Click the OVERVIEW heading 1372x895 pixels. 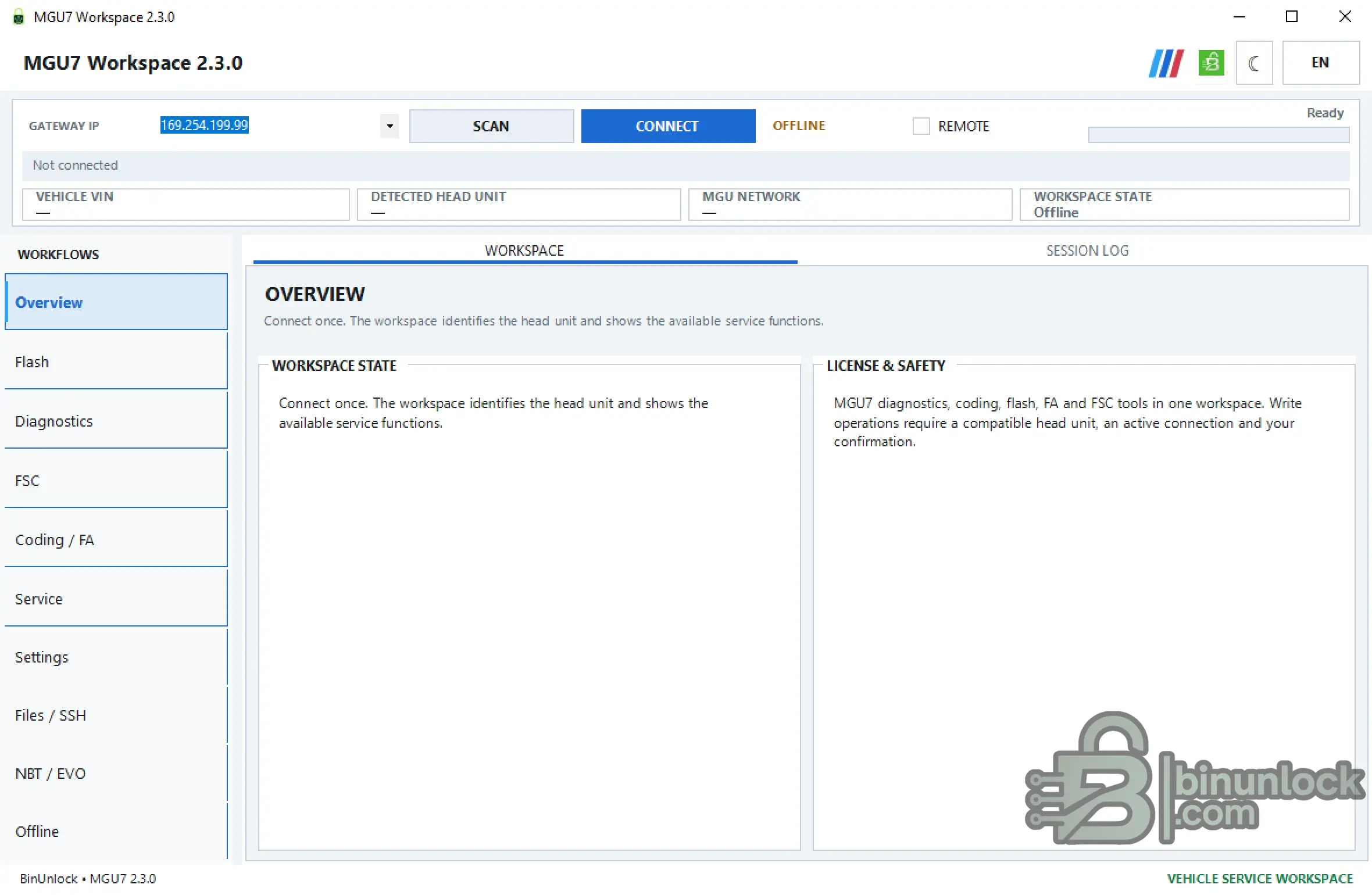[315, 294]
